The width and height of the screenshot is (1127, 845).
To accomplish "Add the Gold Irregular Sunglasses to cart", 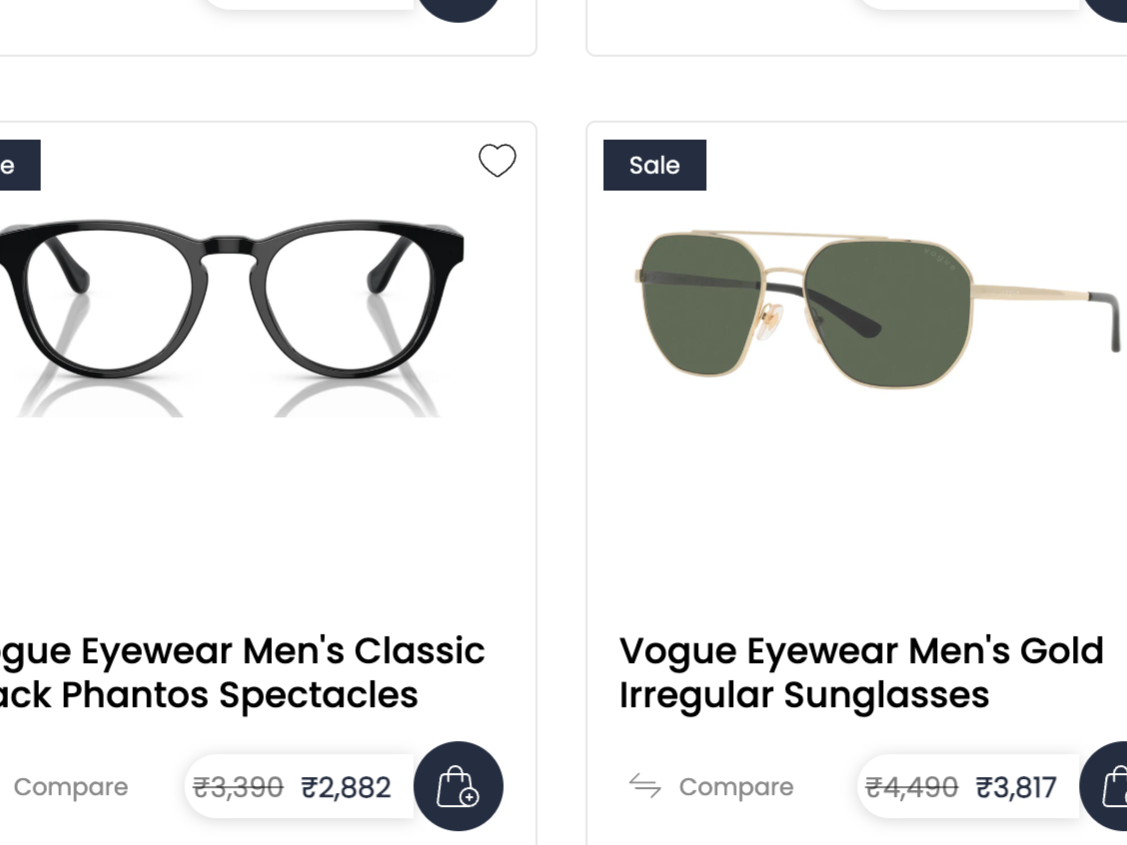I will coord(1103,786).
